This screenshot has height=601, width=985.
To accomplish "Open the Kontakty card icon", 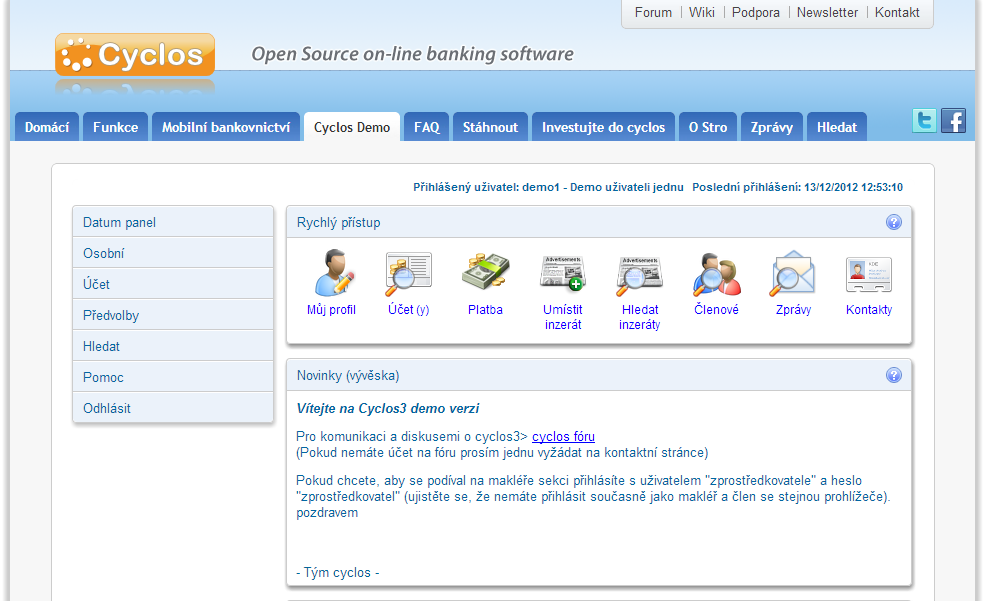I will (869, 275).
